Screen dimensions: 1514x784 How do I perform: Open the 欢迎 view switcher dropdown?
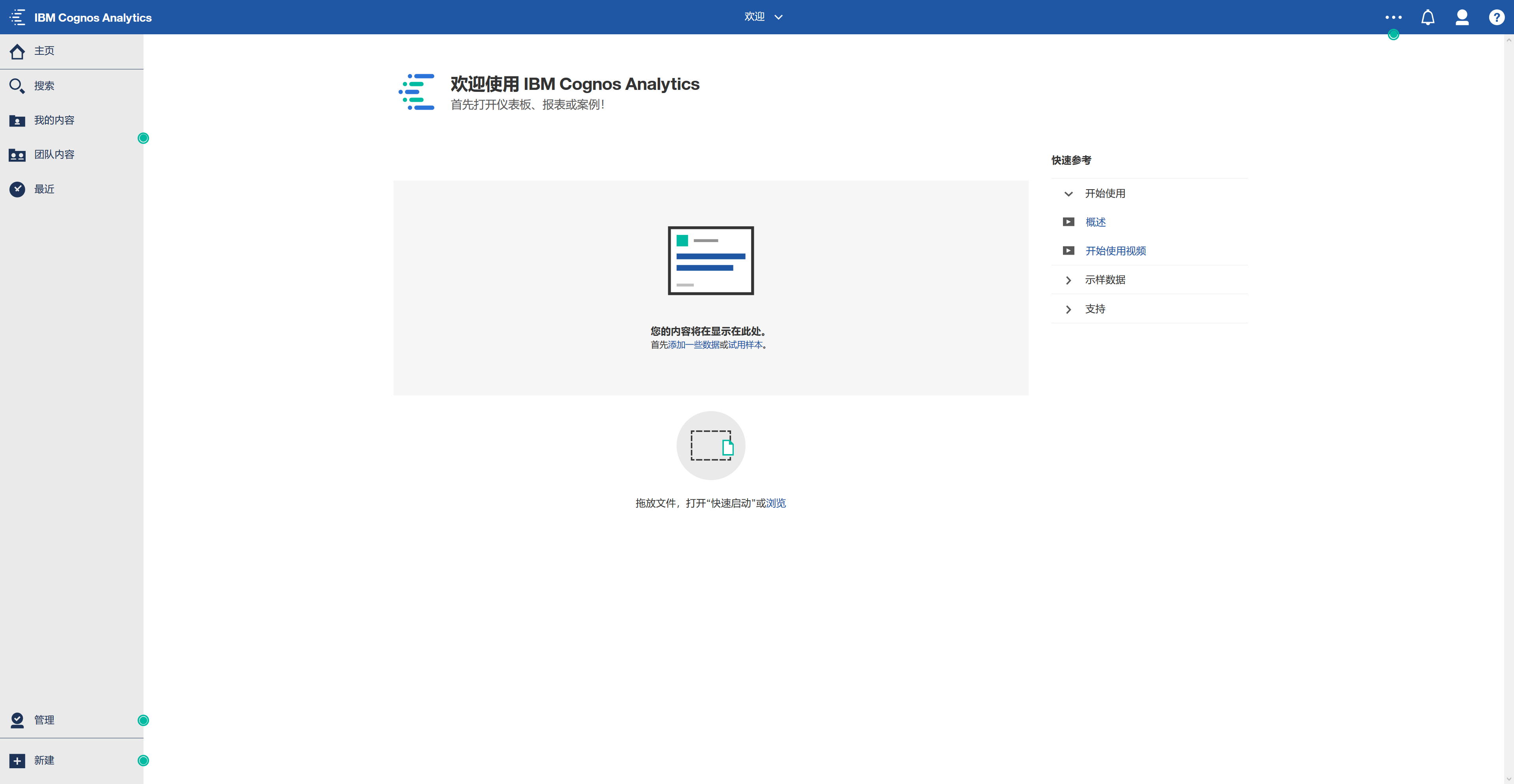763,17
